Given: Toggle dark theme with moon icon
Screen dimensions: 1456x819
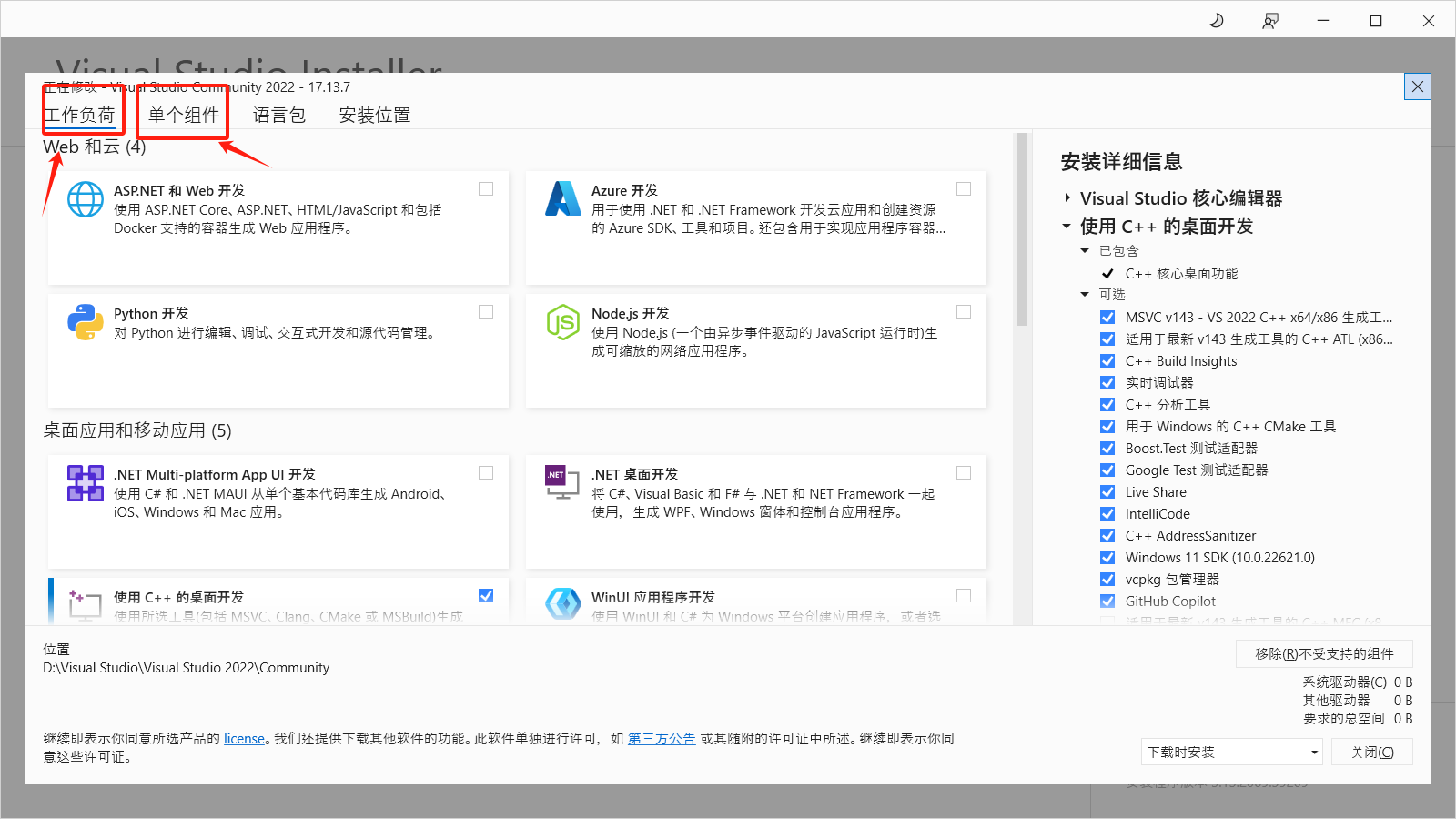Looking at the screenshot, I should 1217,21.
